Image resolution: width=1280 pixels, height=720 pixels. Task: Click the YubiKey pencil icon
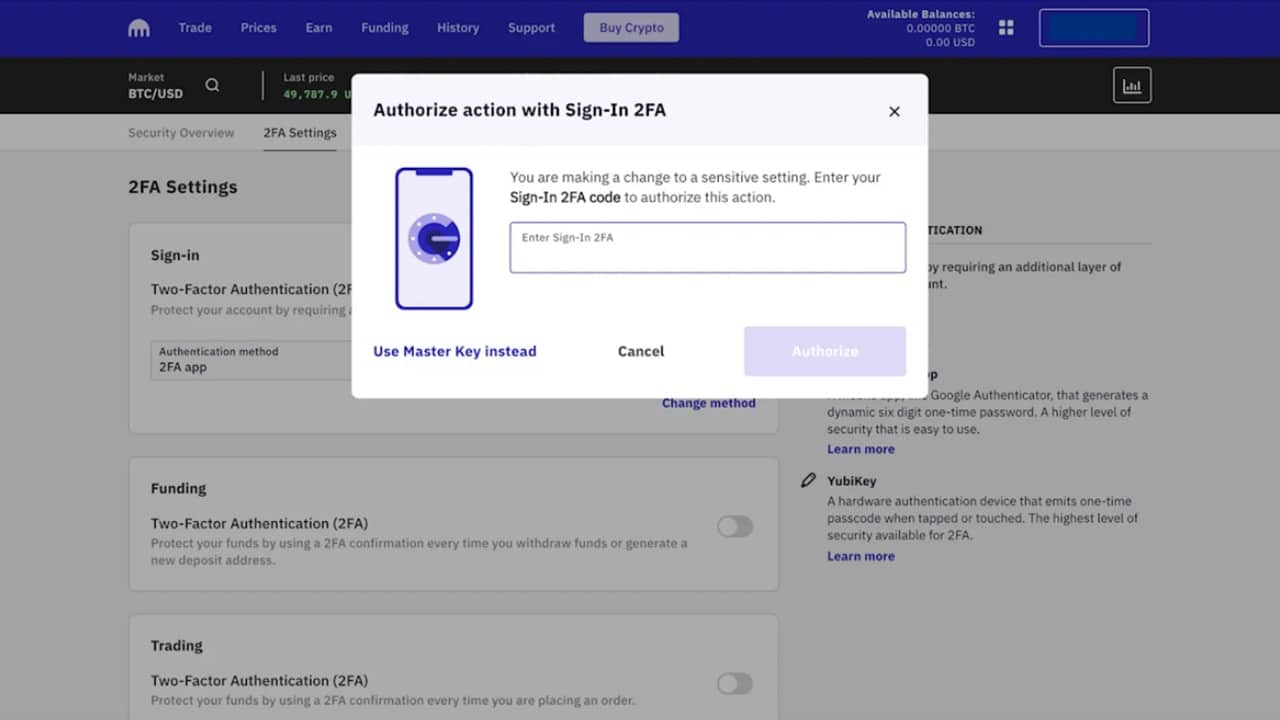(808, 481)
